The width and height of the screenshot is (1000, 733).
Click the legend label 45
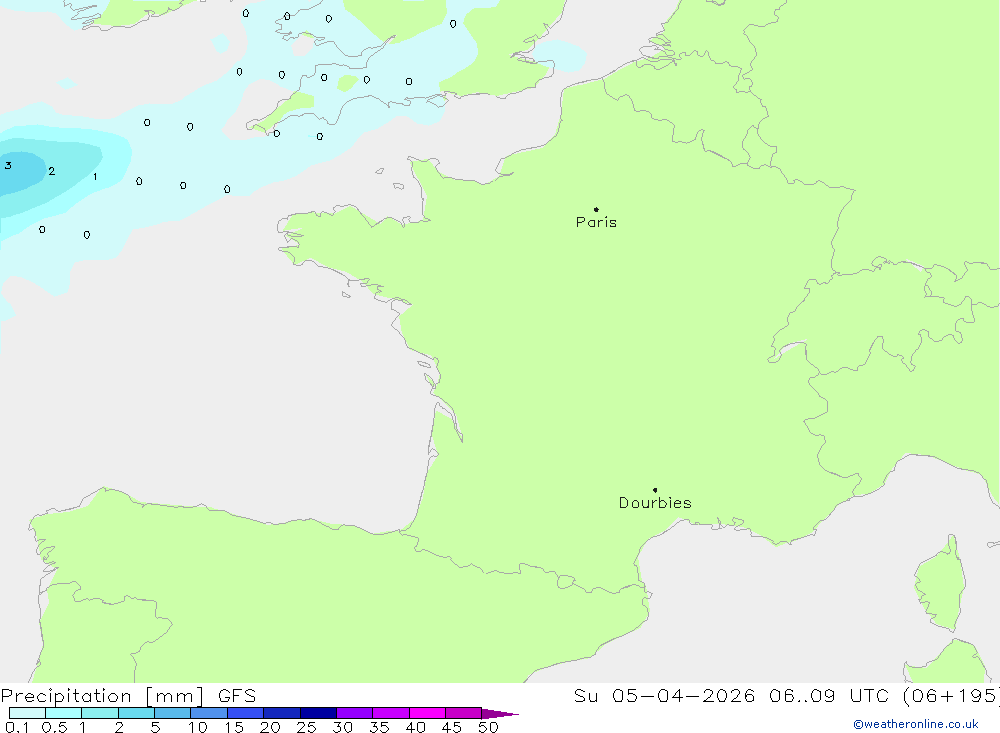point(452,727)
